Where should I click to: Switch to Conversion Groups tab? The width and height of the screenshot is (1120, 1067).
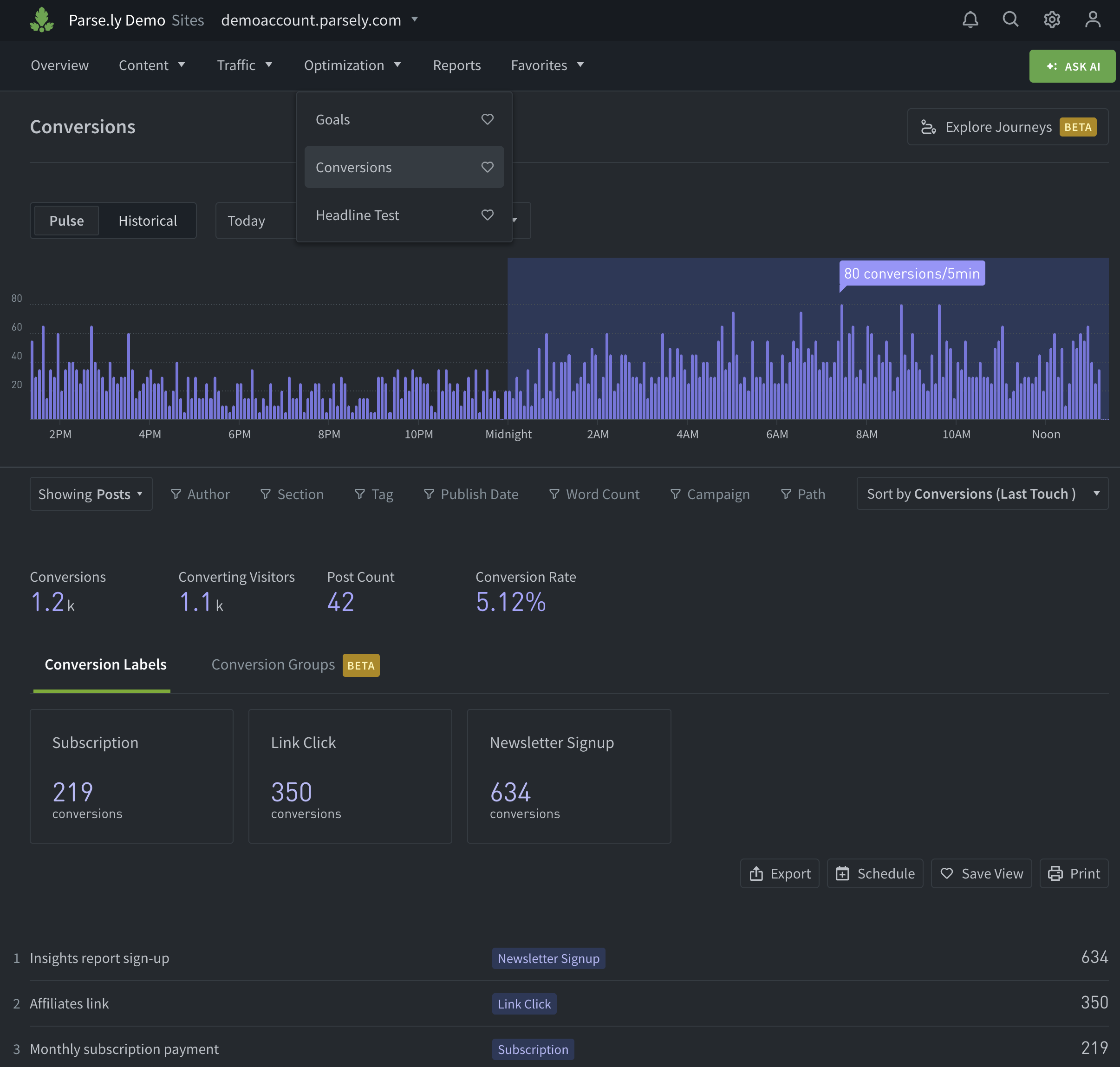click(x=273, y=664)
